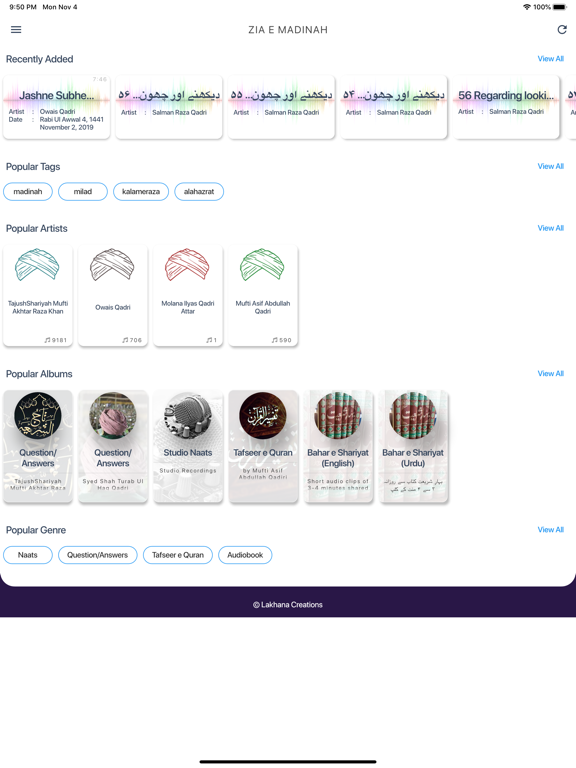The width and height of the screenshot is (576, 768).
Task: View all Popular Genre
Action: pyautogui.click(x=551, y=530)
